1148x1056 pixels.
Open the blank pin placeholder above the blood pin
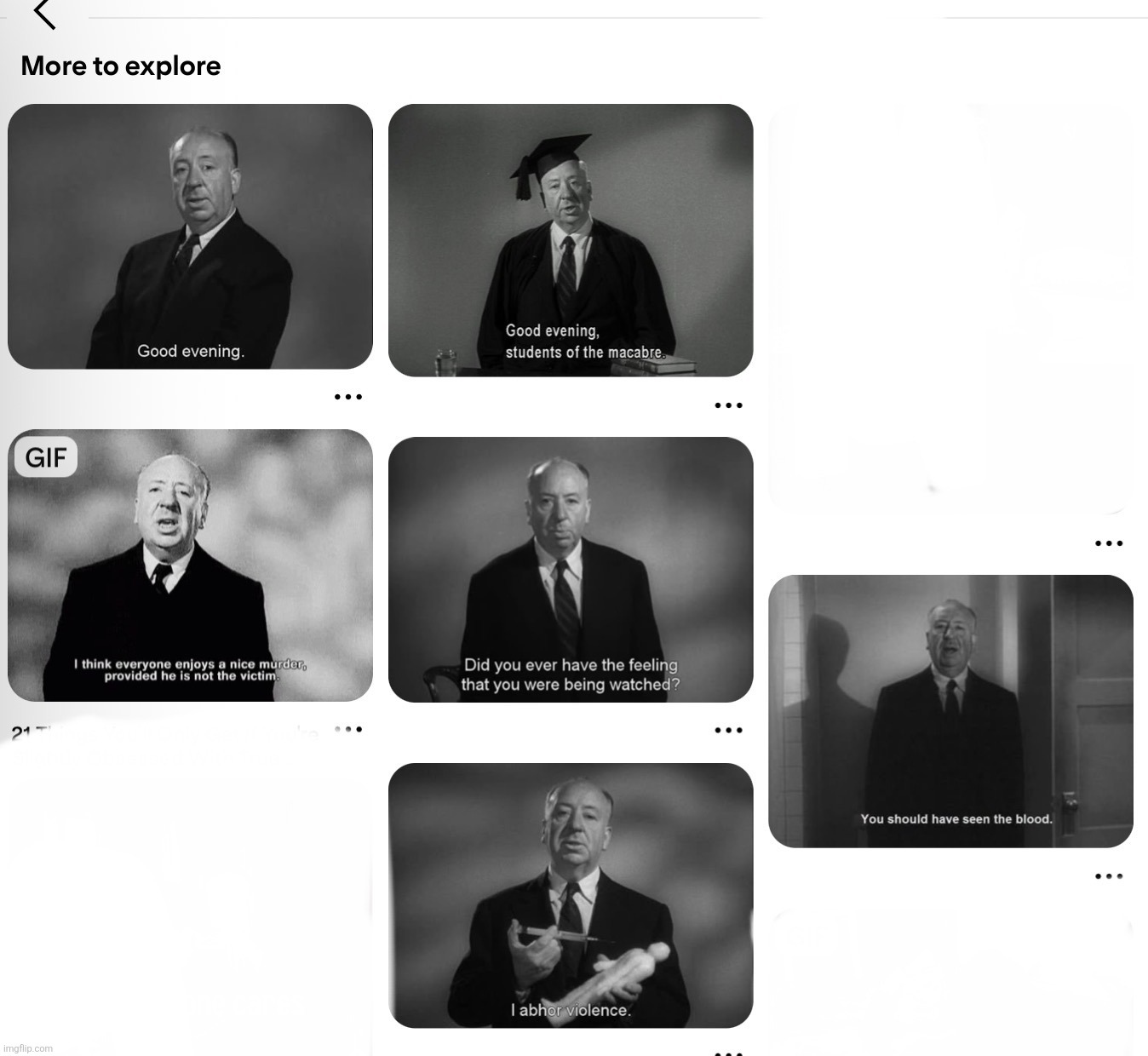pyautogui.click(x=950, y=308)
